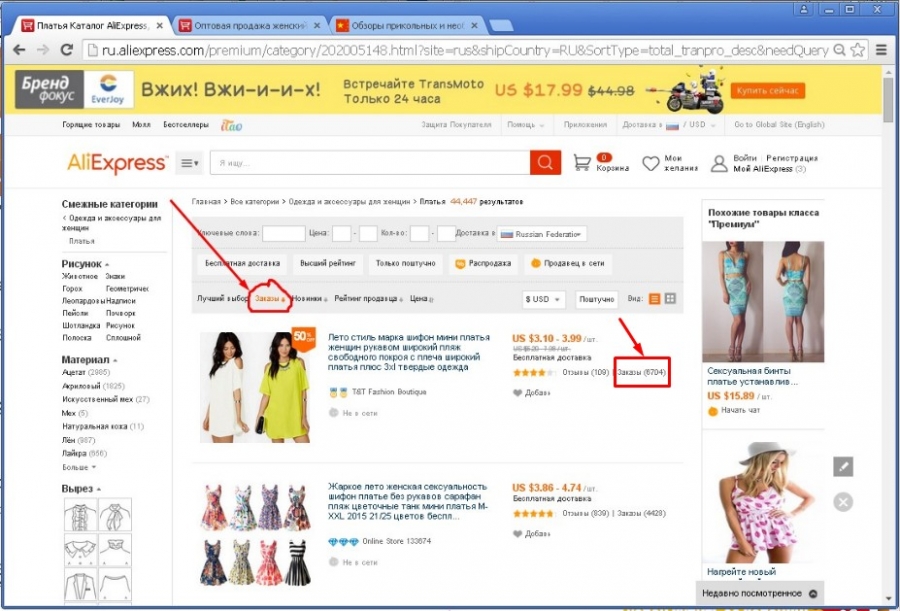The width and height of the screenshot is (900, 611).
Task: Click the Купить сейчас banner button
Action: click(767, 91)
